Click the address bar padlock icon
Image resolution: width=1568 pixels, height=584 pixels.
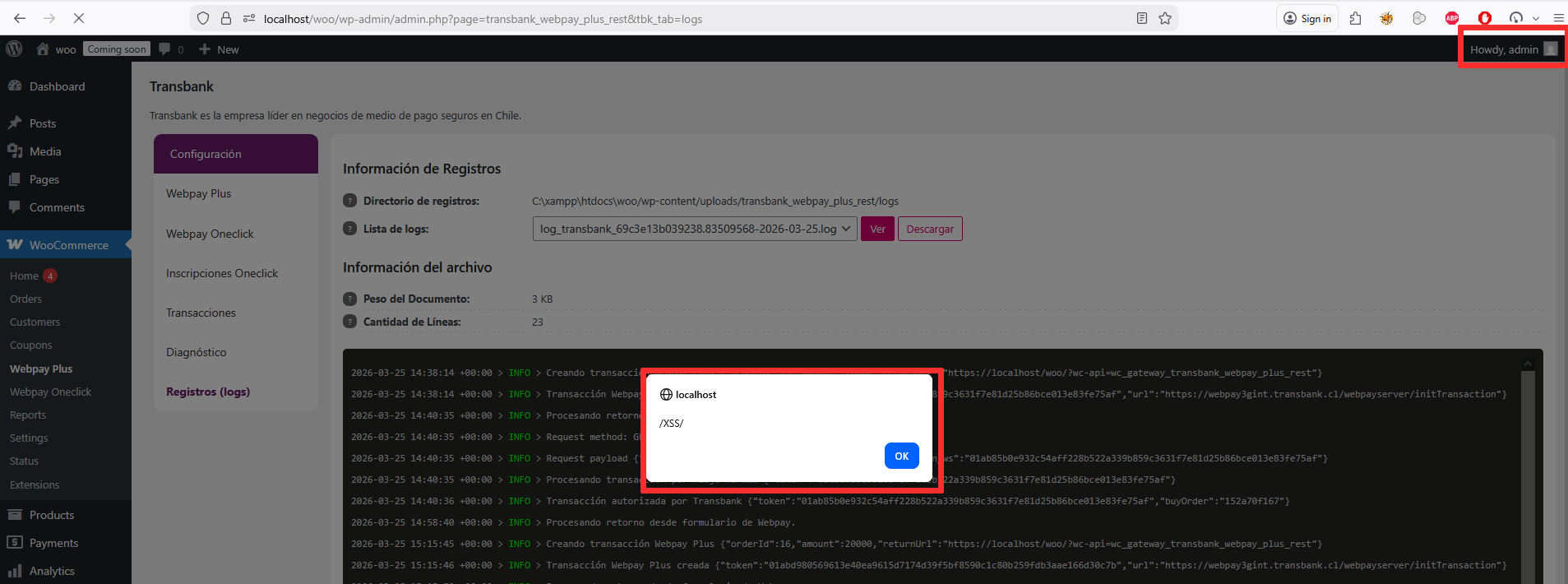coord(226,18)
